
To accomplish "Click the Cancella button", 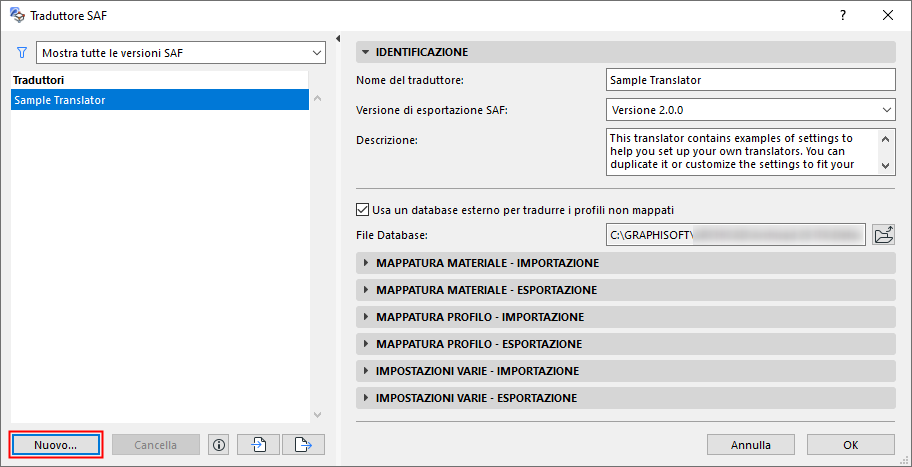I will (x=156, y=445).
